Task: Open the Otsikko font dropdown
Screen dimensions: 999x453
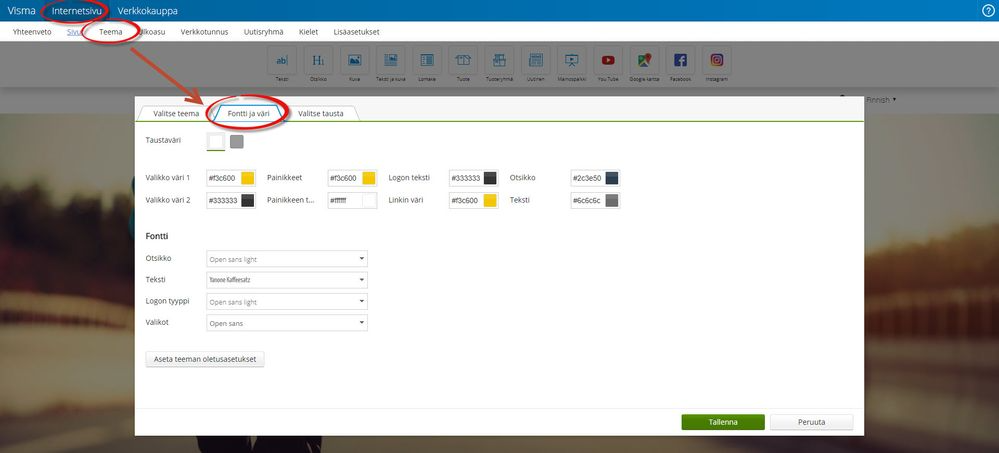Action: [287, 259]
